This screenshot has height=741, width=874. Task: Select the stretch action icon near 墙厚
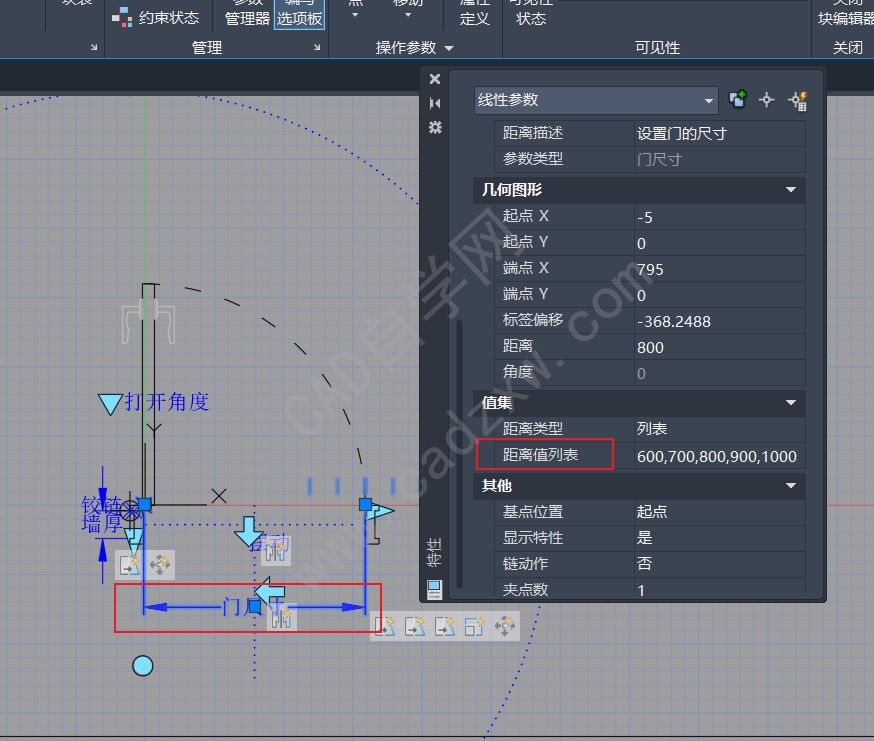130,565
